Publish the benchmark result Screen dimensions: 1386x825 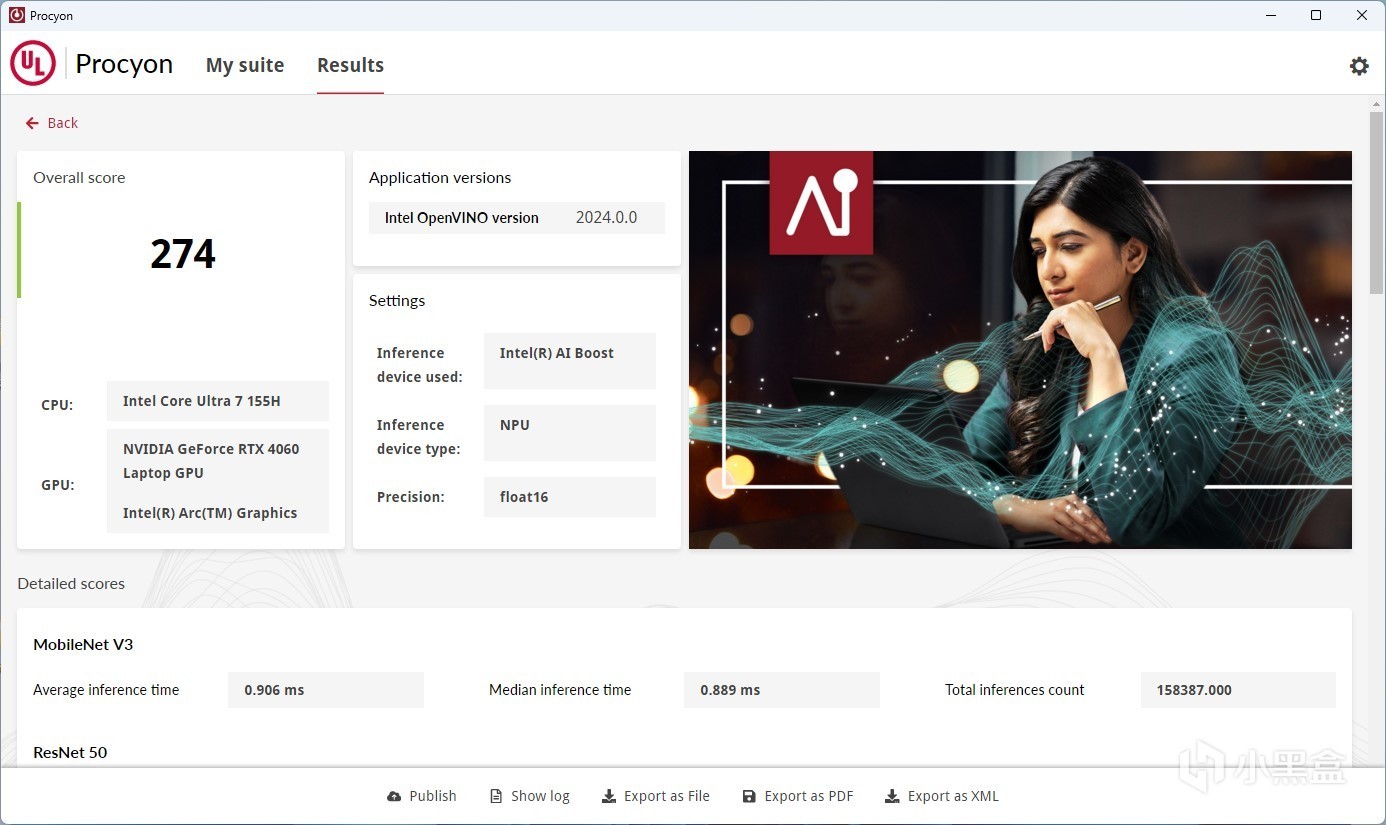click(x=422, y=796)
